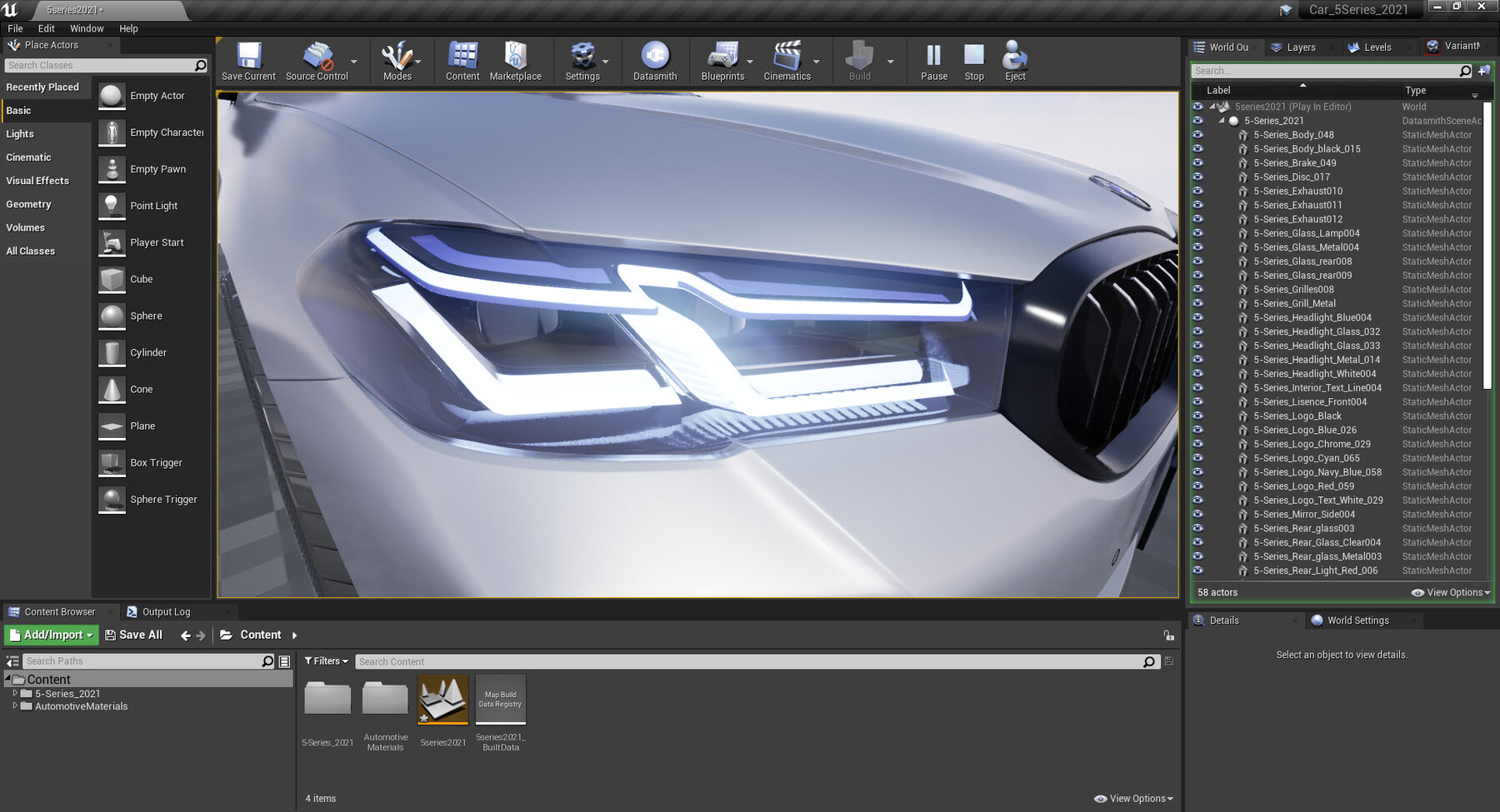
Task: Select the Empty Actor icon
Action: 112,96
